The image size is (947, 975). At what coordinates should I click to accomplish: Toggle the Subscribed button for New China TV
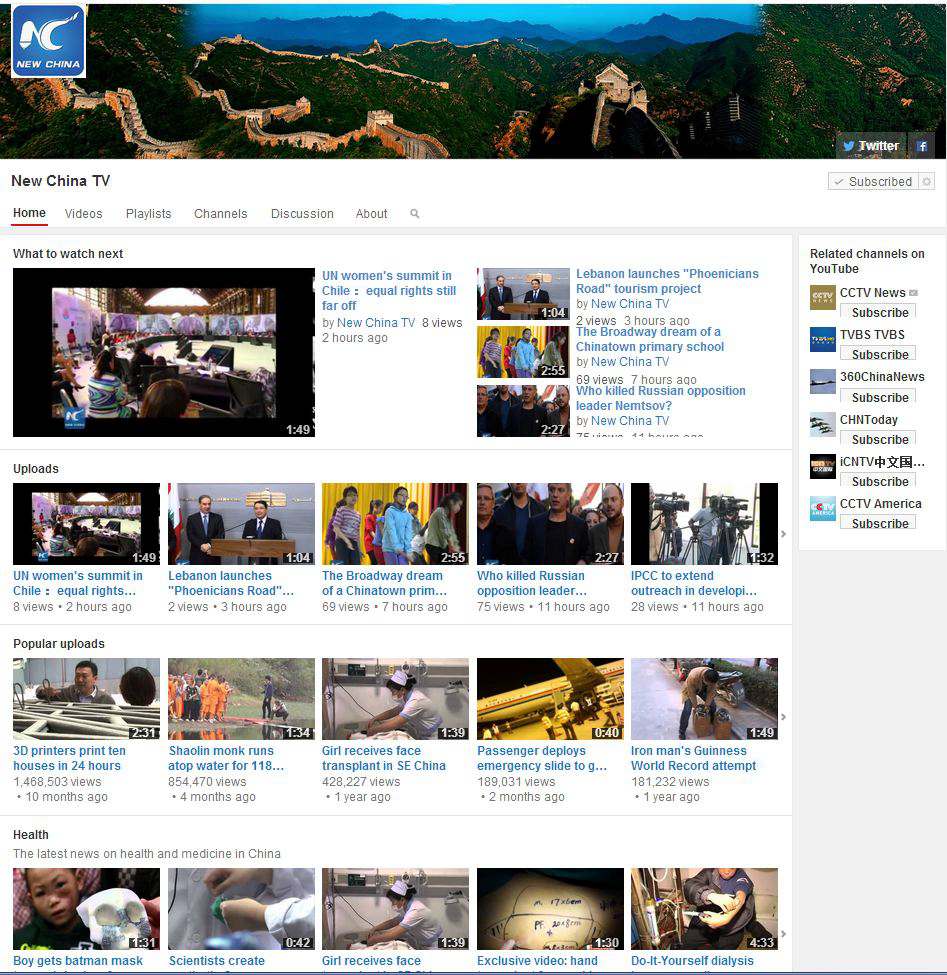[872, 182]
